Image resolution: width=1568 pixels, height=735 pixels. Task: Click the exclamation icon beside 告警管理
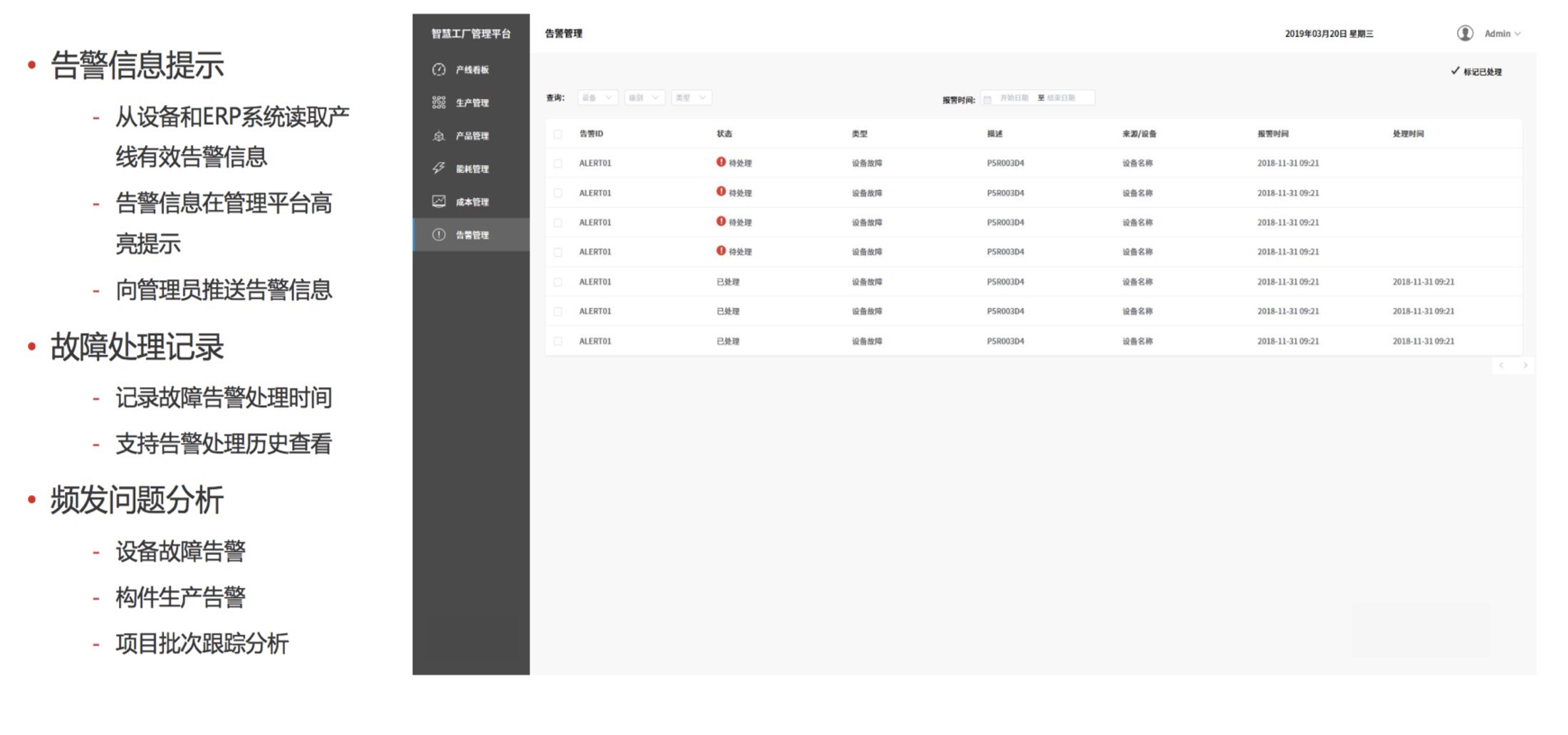point(439,235)
